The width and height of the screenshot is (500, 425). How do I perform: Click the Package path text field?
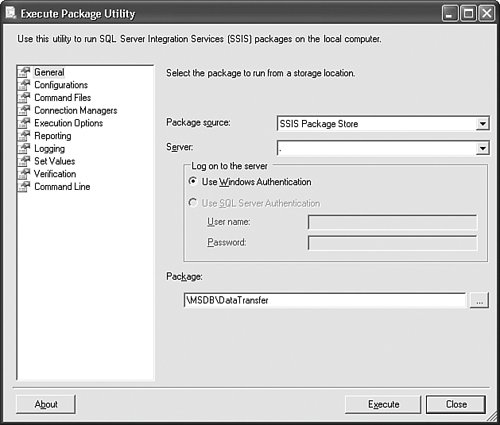click(x=325, y=300)
